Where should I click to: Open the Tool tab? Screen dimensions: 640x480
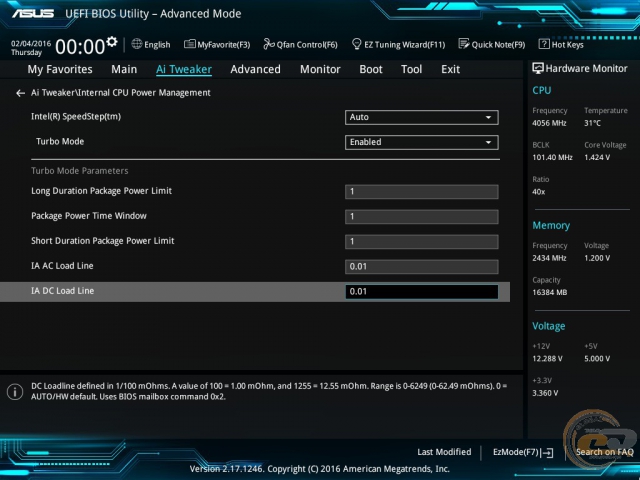tap(411, 69)
